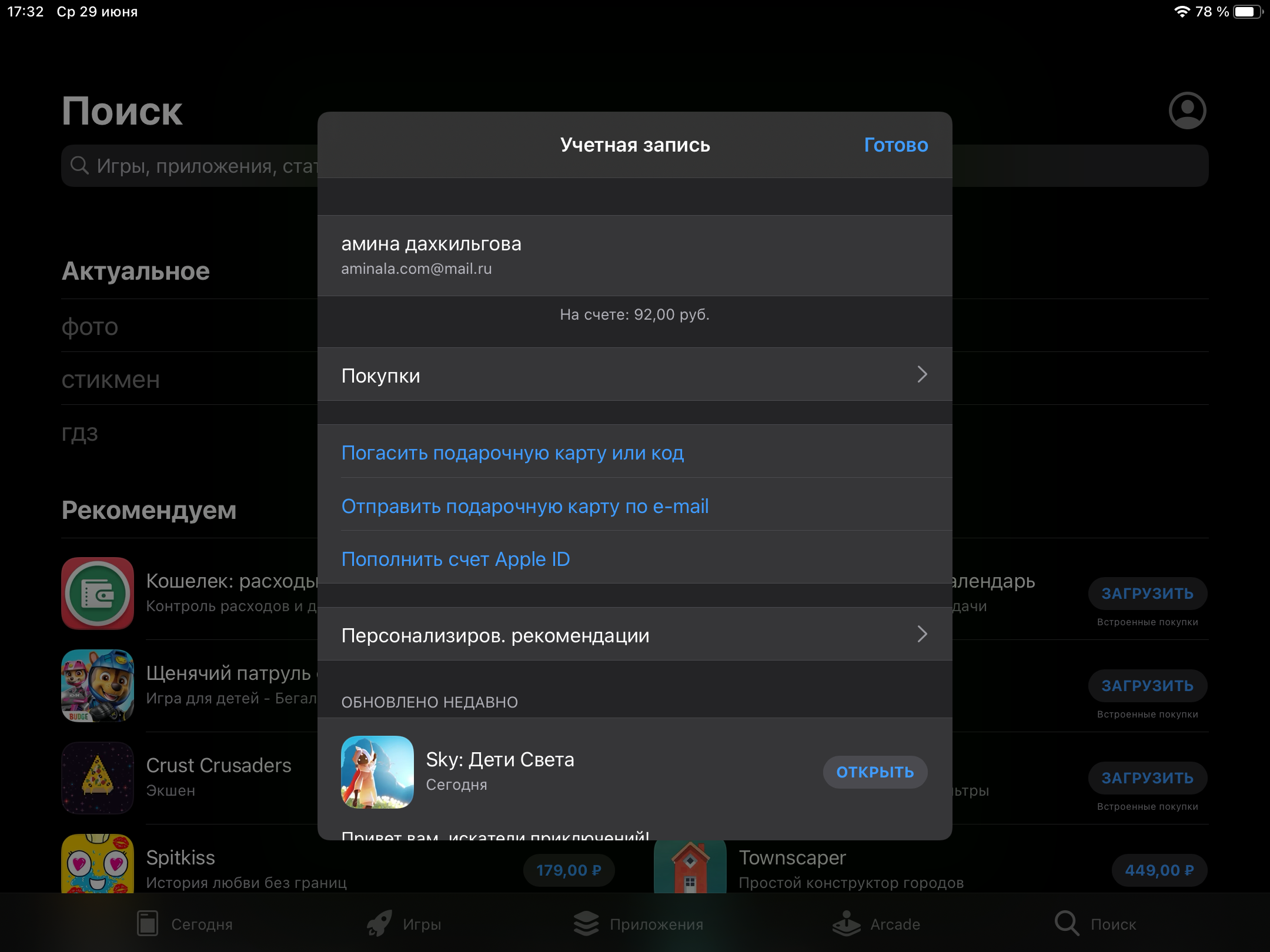This screenshot has height=952, width=1270.
Task: Switch to the Сегодня tab
Action: click(x=185, y=924)
